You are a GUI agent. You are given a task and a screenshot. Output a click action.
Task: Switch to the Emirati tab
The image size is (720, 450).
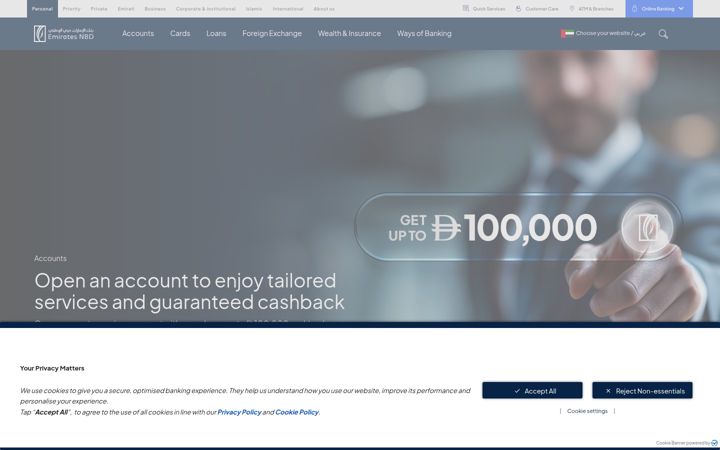[x=126, y=9]
